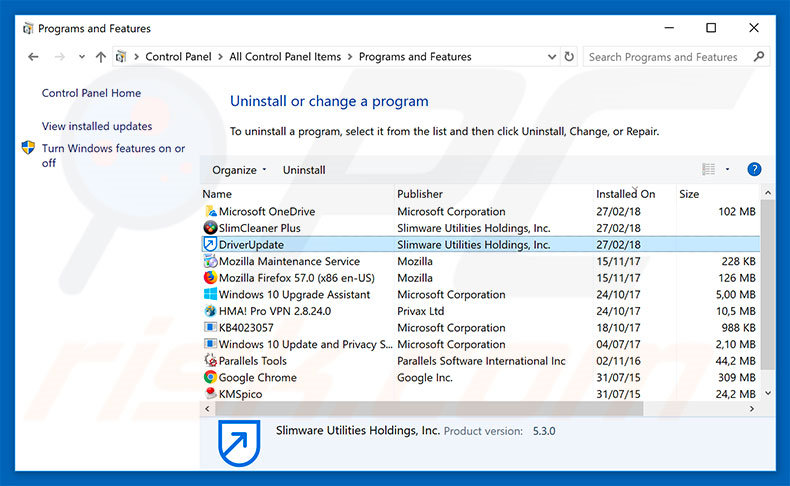Sort by the Publisher column header

pyautogui.click(x=420, y=194)
